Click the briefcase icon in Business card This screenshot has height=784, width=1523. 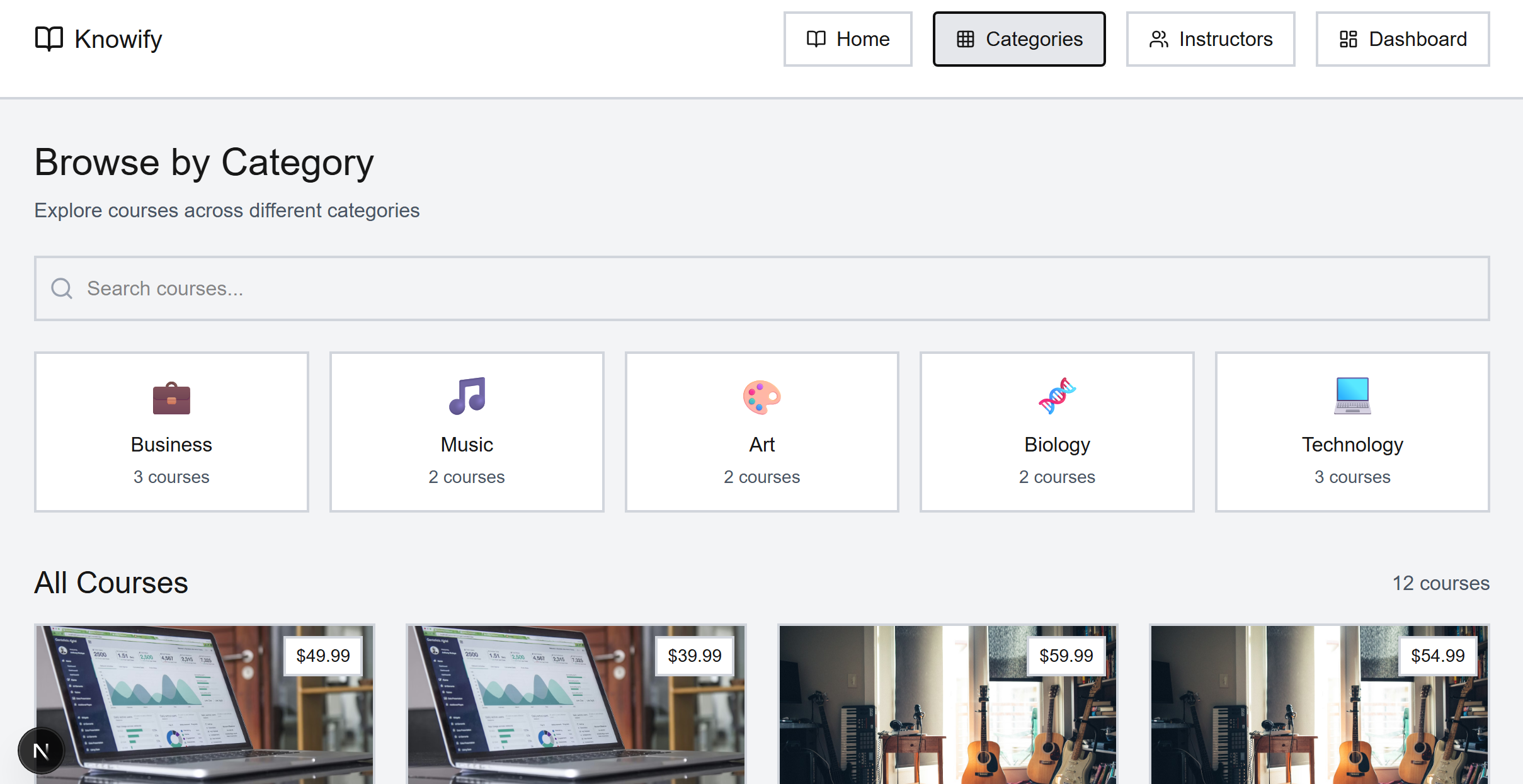pos(171,397)
